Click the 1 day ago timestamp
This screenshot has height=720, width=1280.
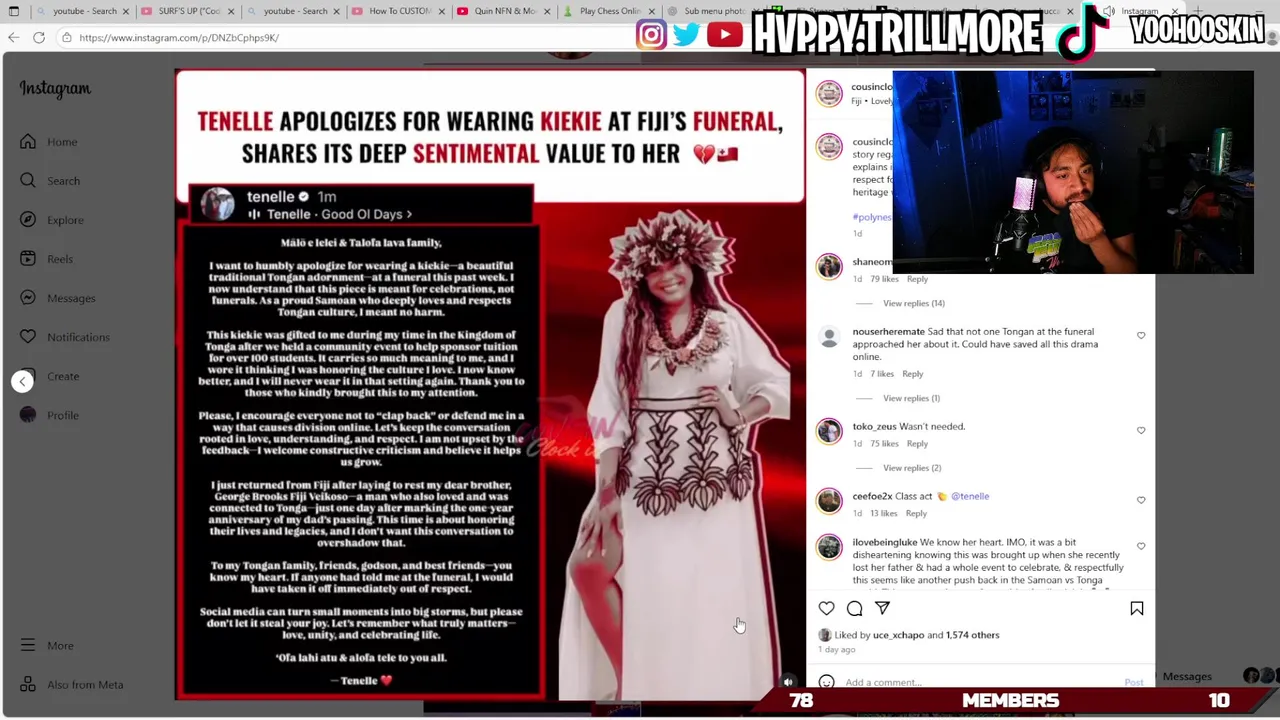click(836, 650)
